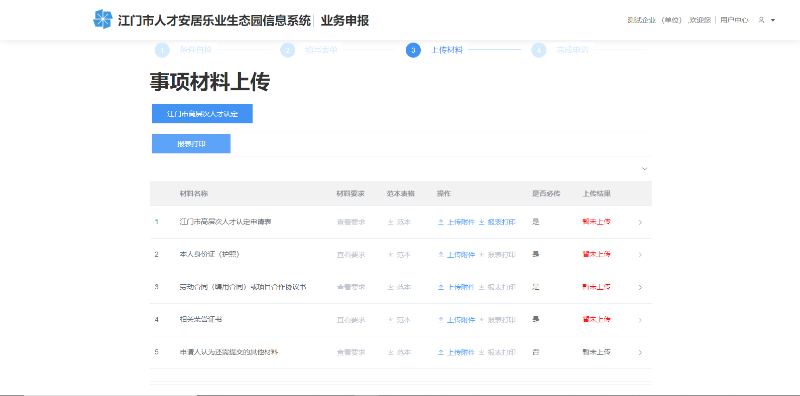Upload attachment for 江门市高层次人才认定申请表
800x396 pixels.
pos(457,222)
